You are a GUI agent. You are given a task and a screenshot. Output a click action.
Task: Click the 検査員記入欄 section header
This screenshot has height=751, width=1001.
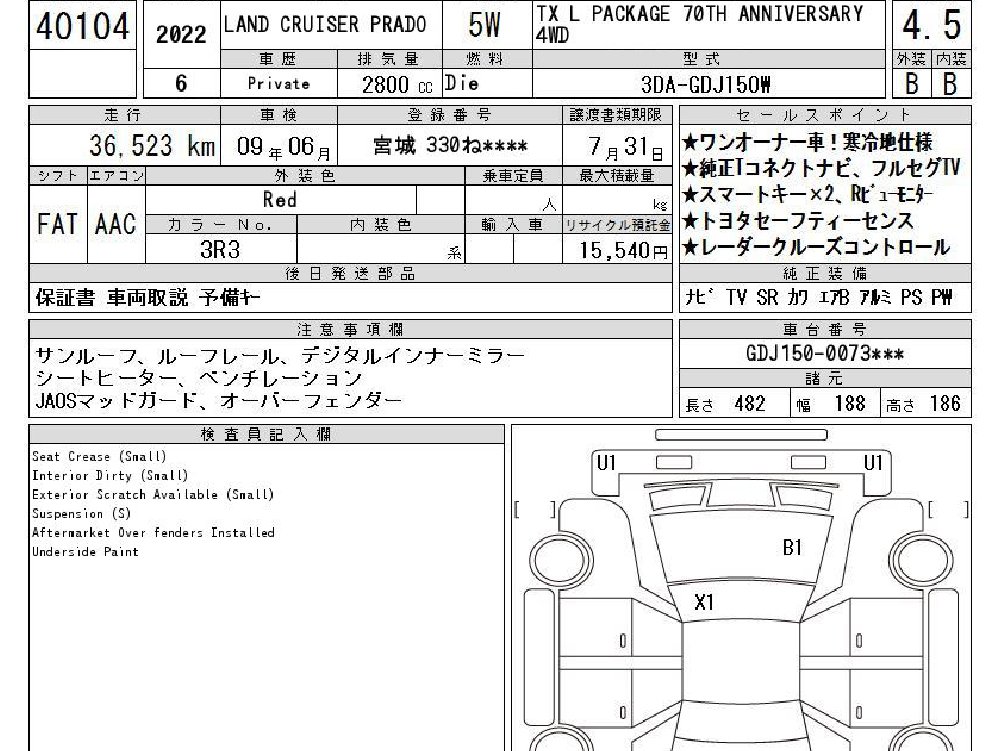pos(266,434)
